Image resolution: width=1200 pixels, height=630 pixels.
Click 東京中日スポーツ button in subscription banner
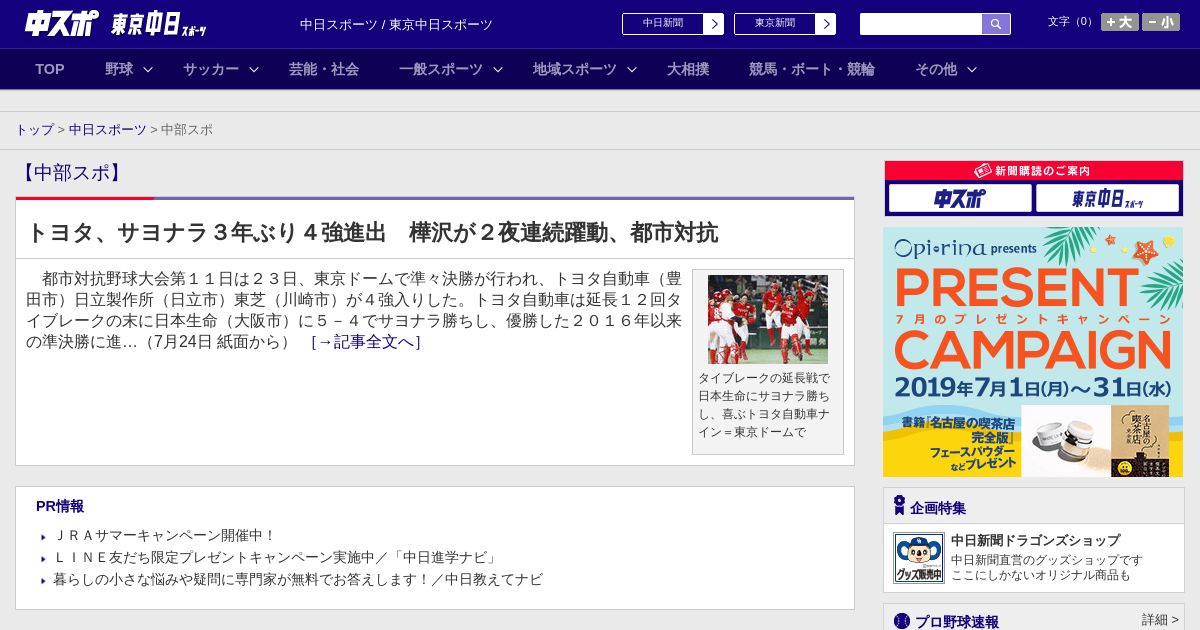tap(1107, 198)
